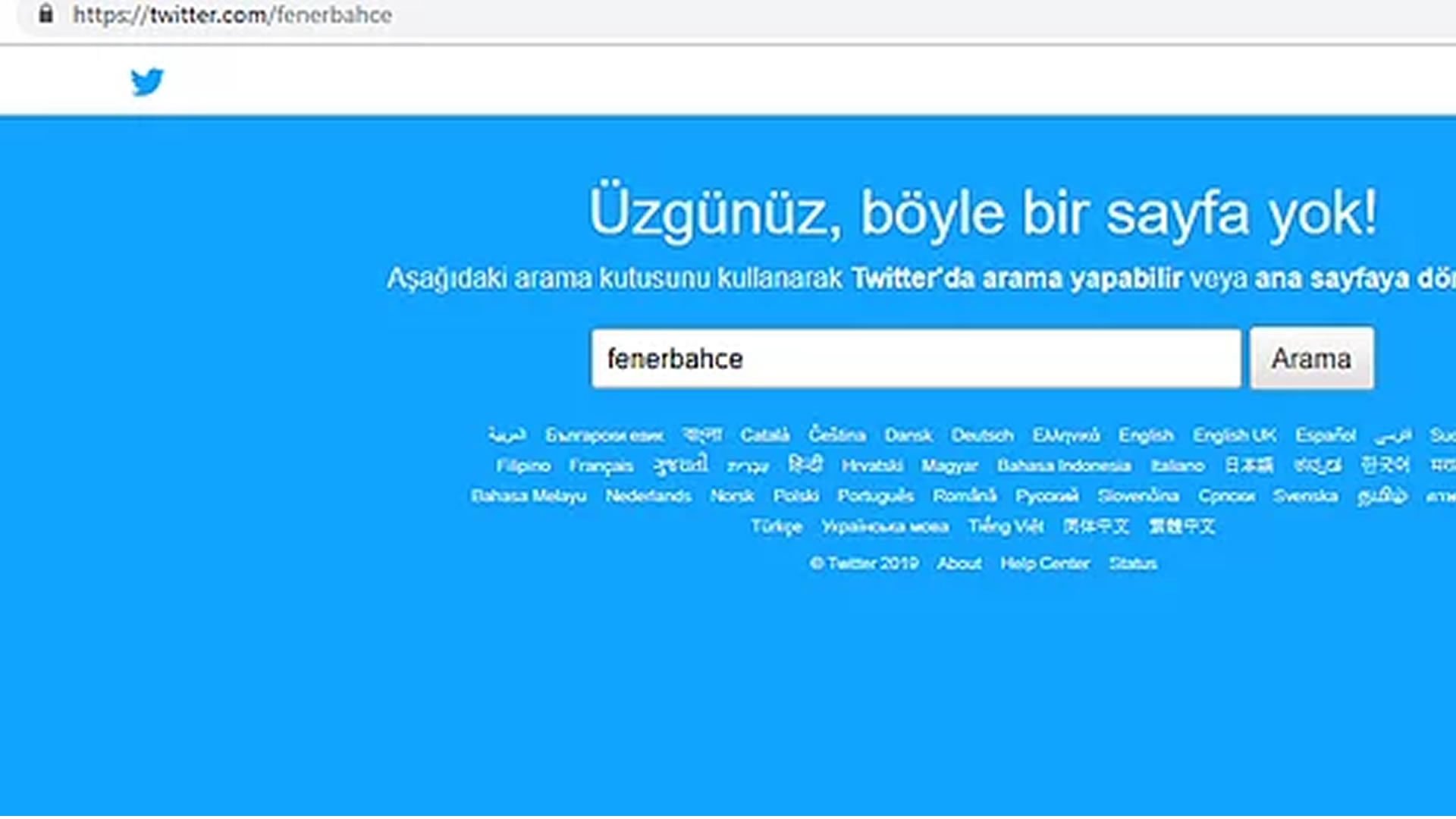Switch language to Nederlands
The image size is (1456, 819).
point(648,496)
